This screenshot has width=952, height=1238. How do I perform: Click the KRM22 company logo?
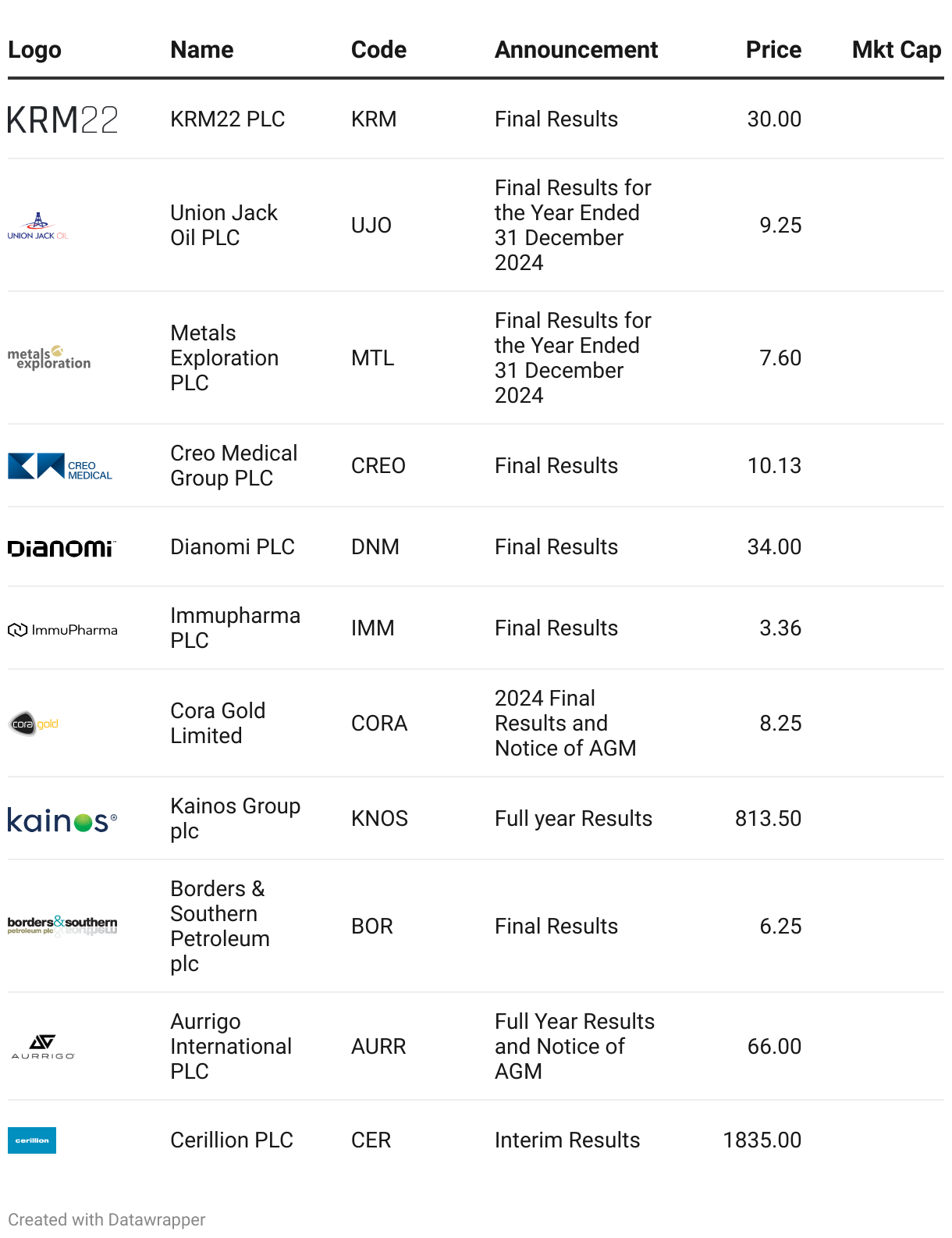point(62,119)
